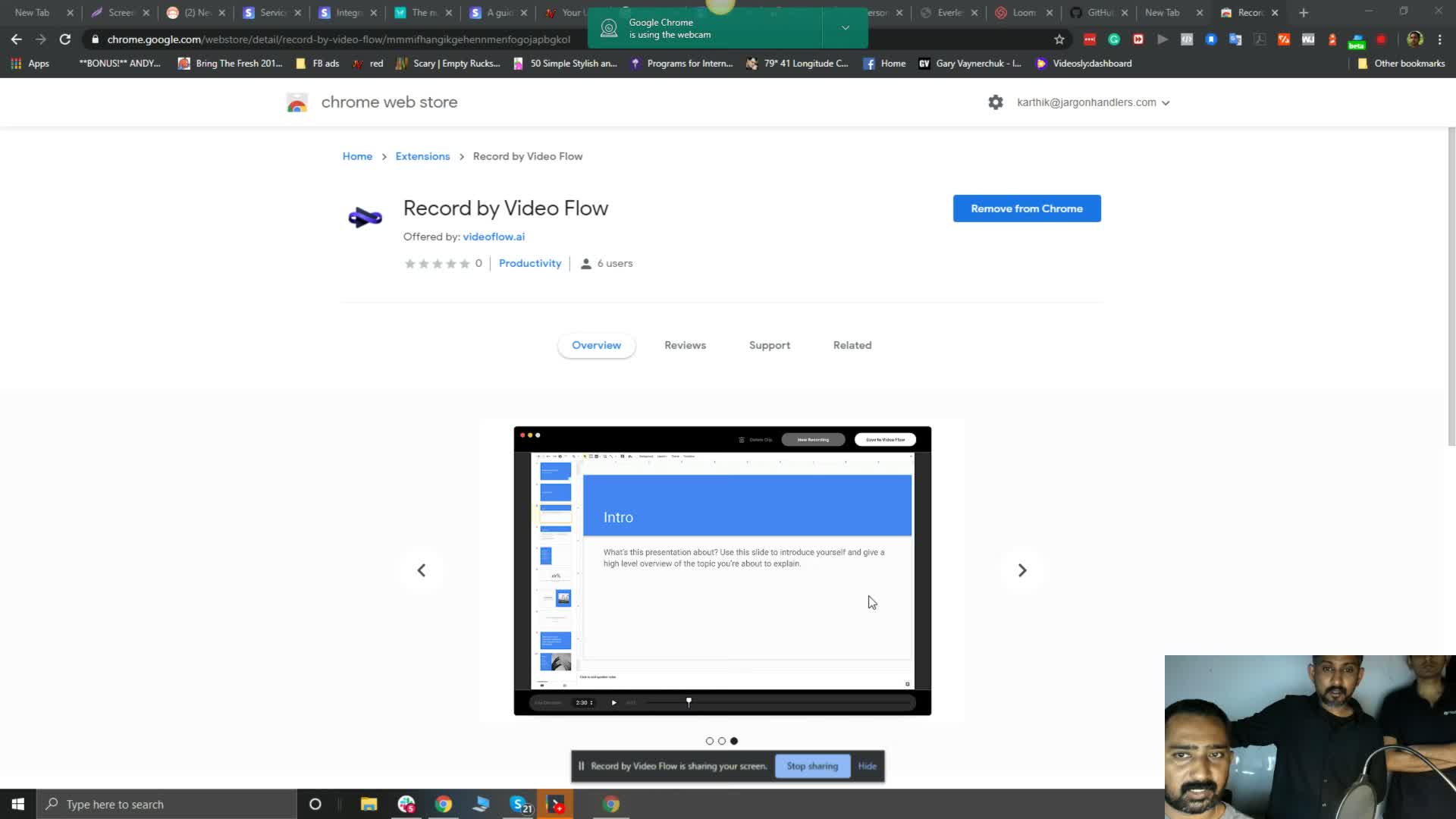Image resolution: width=1456 pixels, height=819 pixels.
Task: Open a new tab with the plus button
Action: 1304,13
